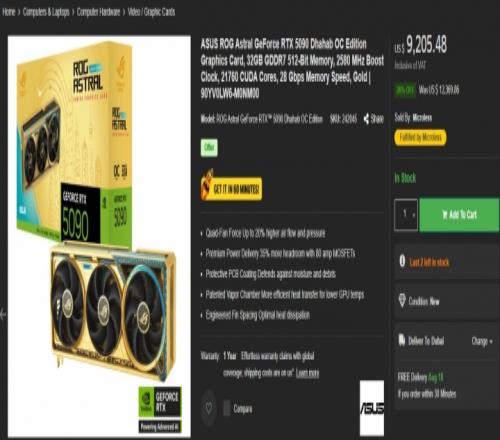Viewport: 500px width, 440px height.
Task: Open the main graphics card product image
Action: pos(99,236)
